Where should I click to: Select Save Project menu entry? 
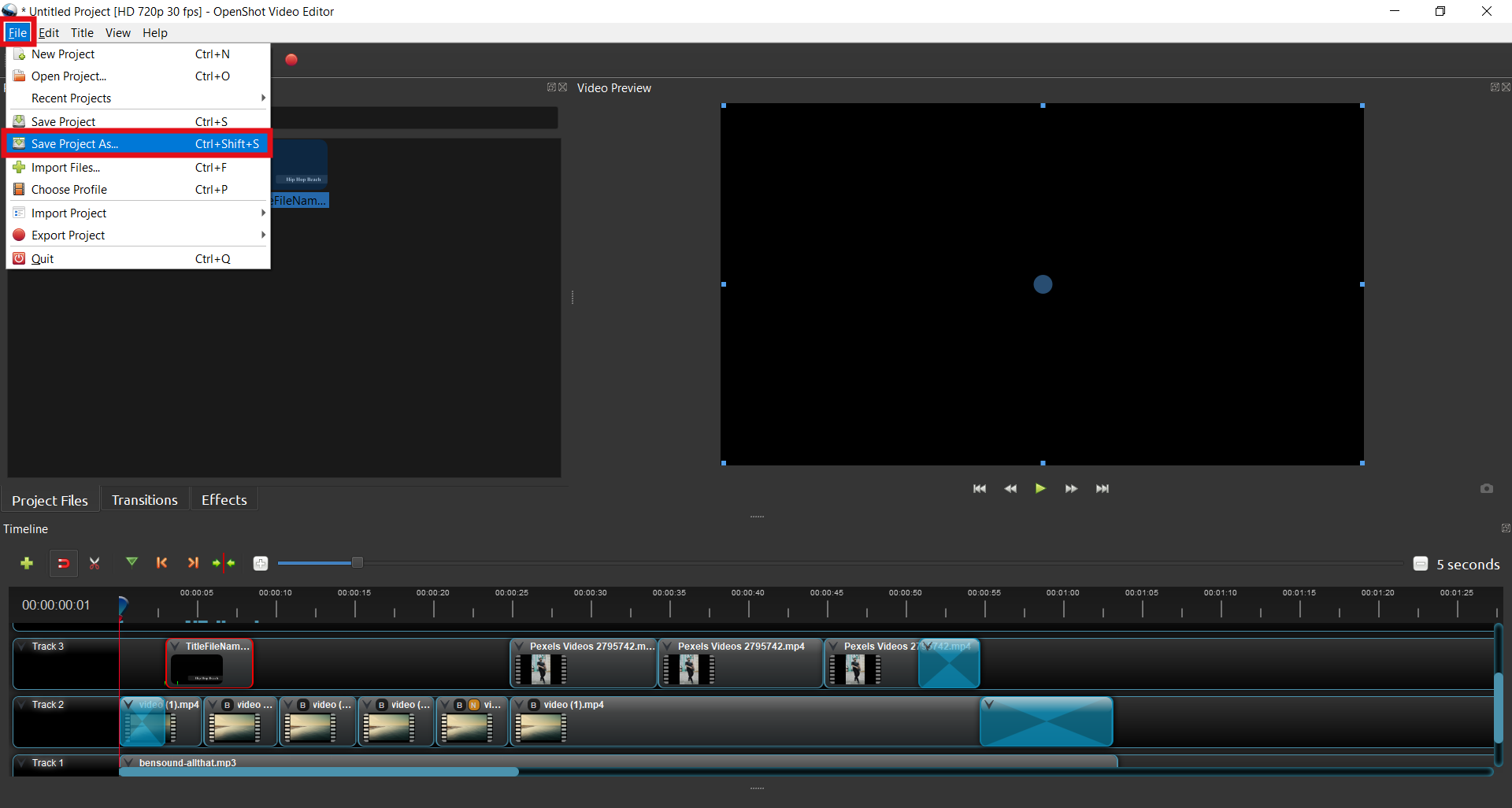(138, 121)
